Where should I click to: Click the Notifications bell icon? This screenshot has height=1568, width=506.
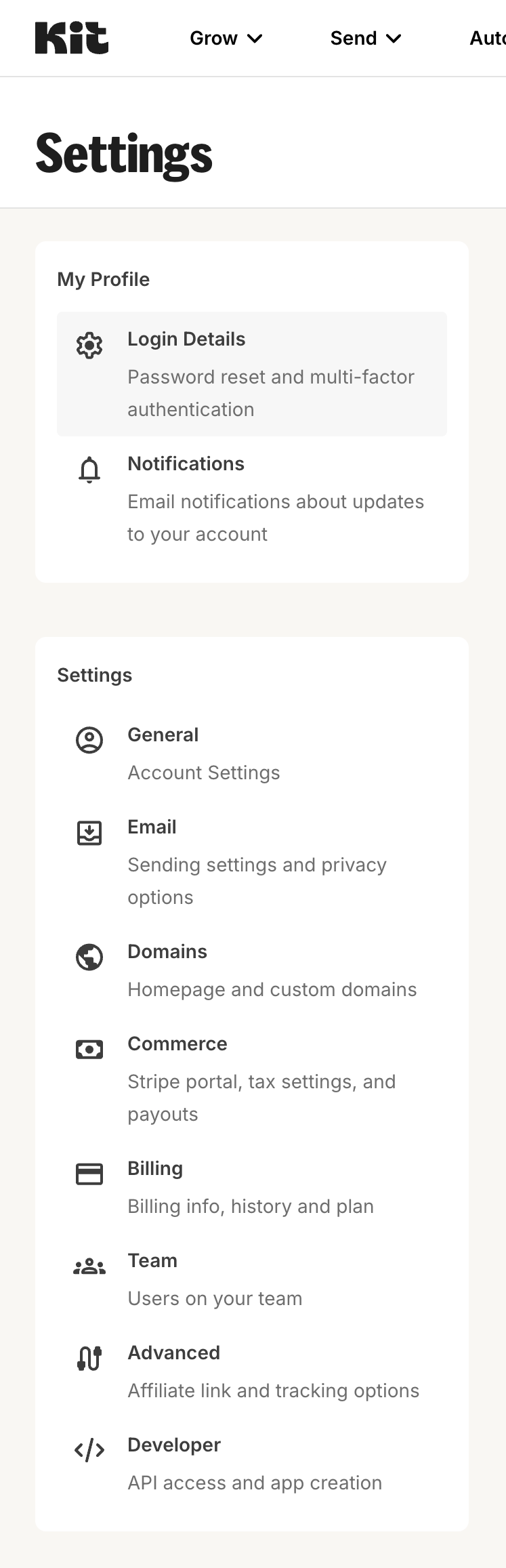89,469
